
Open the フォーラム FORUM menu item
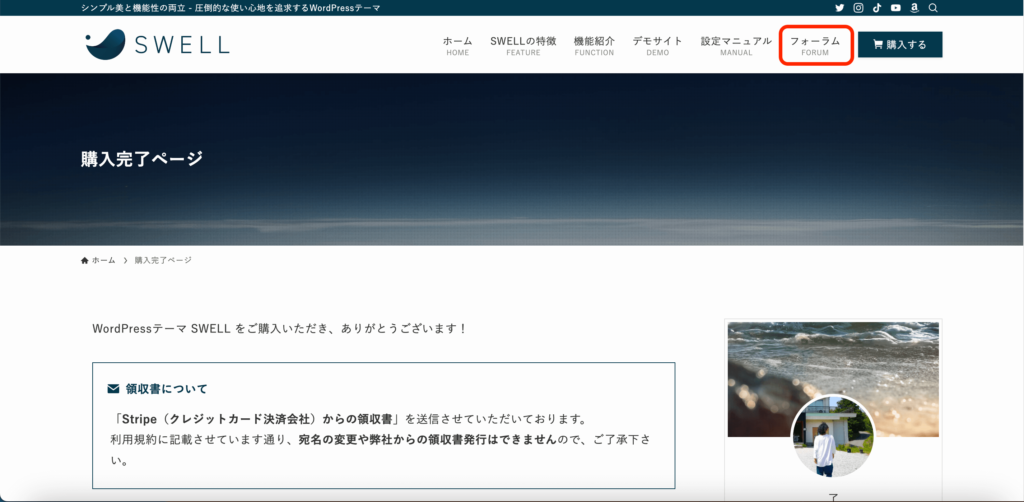(x=815, y=46)
